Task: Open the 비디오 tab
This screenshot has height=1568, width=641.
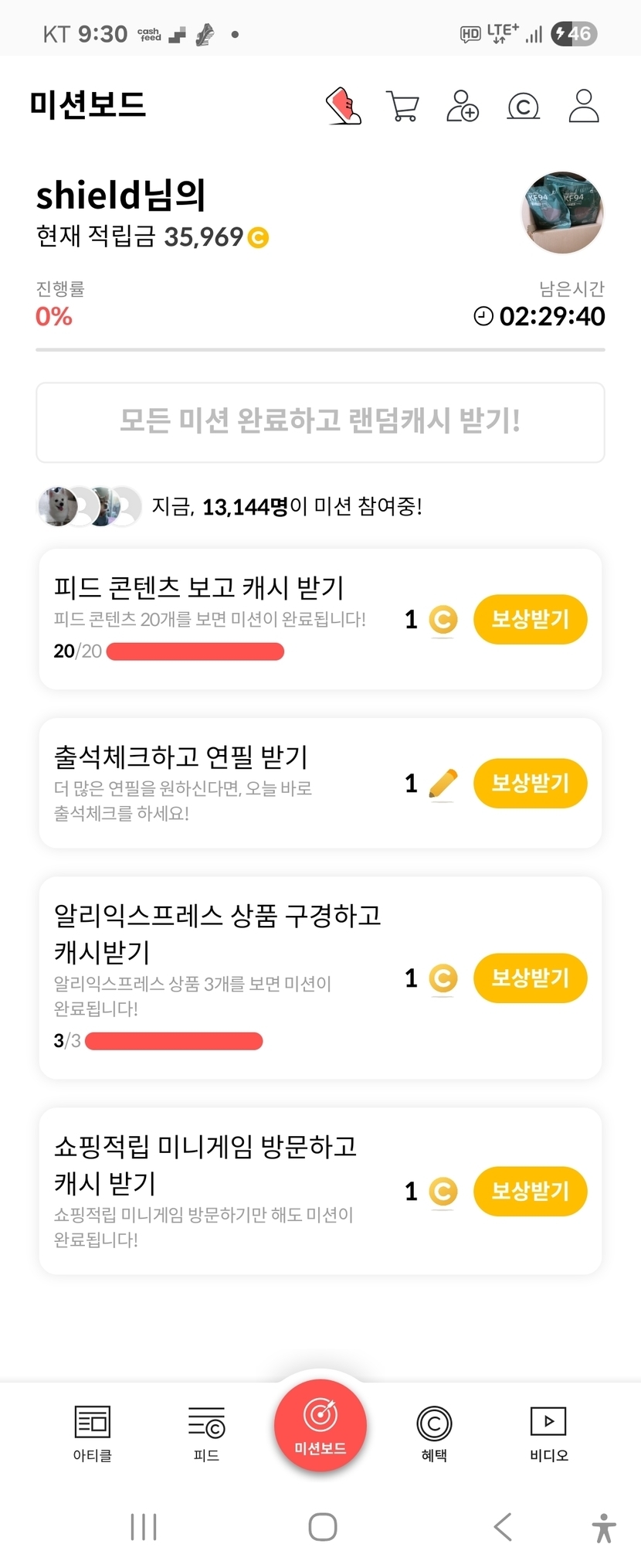Action: [x=548, y=1433]
